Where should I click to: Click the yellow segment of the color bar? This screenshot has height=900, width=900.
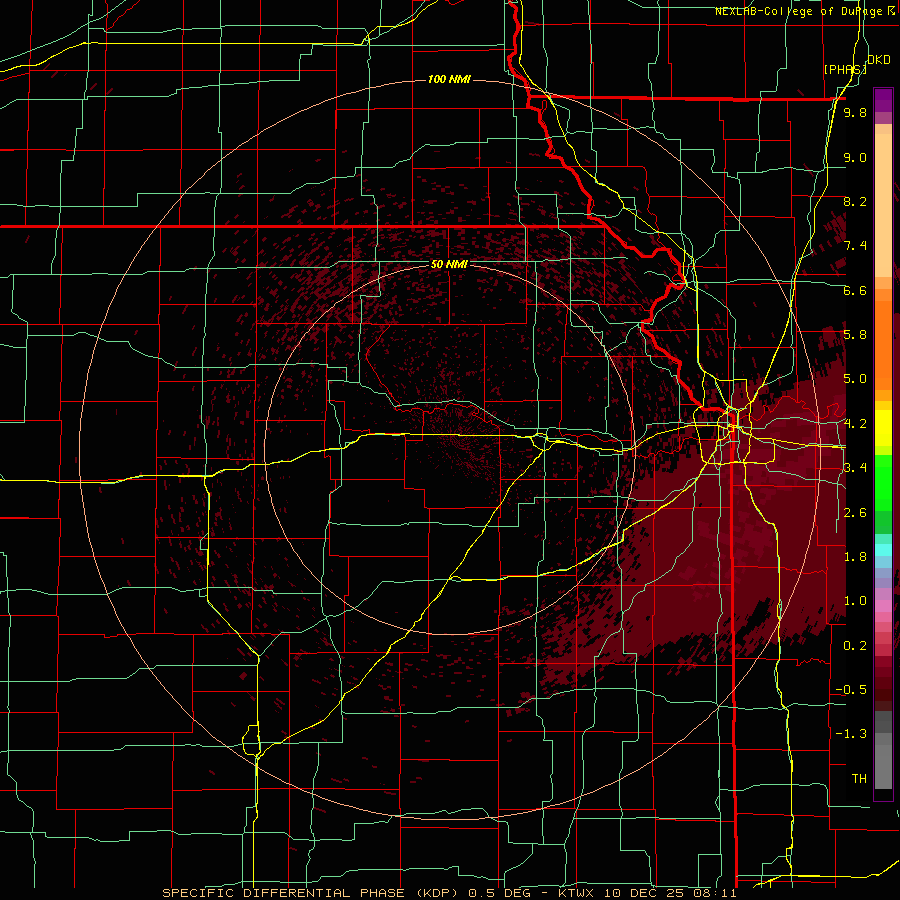pos(883,428)
